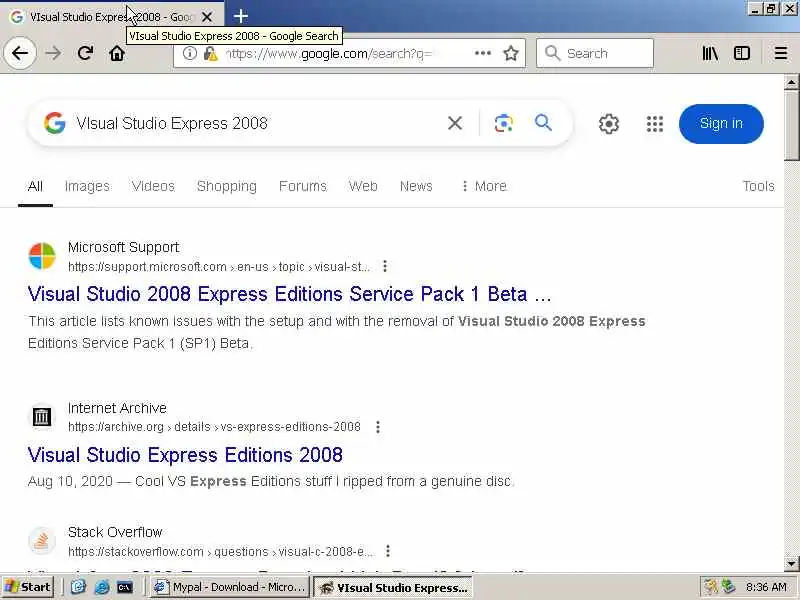Click the Internet Archive favicon
The width and height of the screenshot is (800, 600).
42,417
